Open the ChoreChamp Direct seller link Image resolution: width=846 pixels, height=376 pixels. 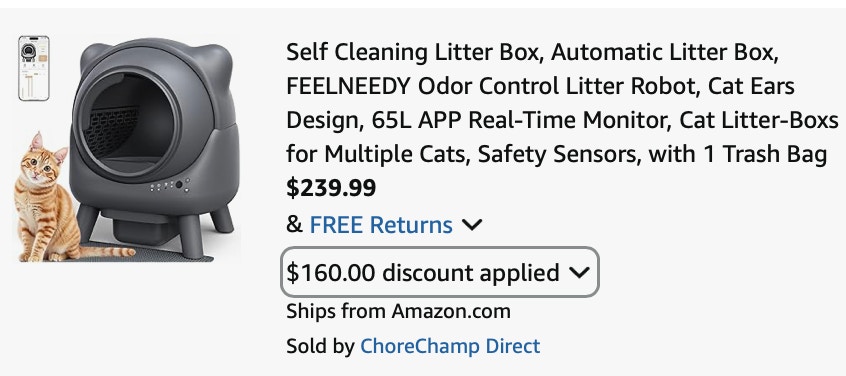tap(450, 346)
